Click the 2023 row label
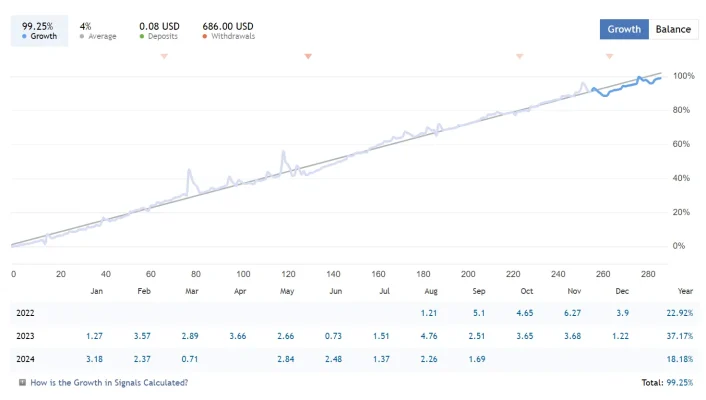 click(25, 336)
